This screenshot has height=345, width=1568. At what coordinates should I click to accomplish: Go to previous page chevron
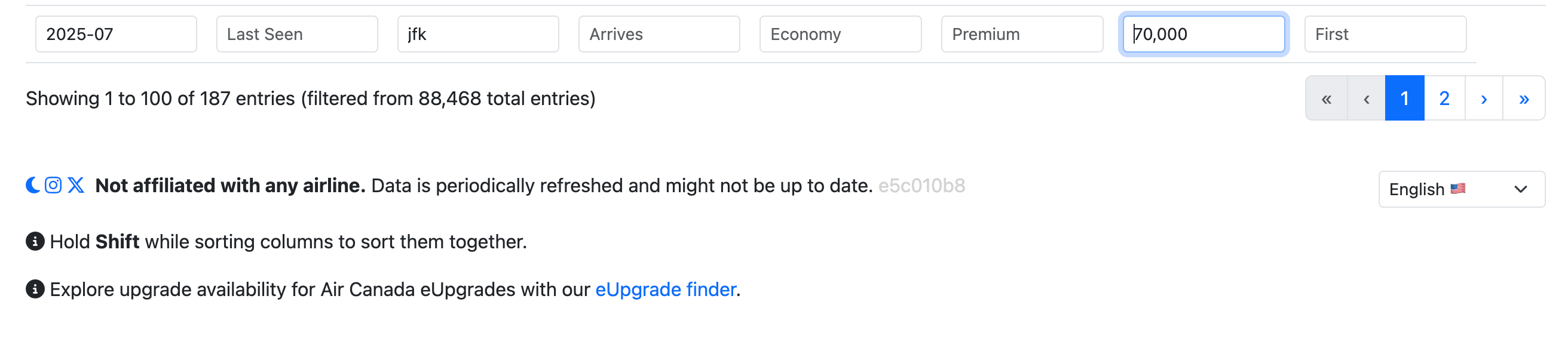click(x=1367, y=98)
